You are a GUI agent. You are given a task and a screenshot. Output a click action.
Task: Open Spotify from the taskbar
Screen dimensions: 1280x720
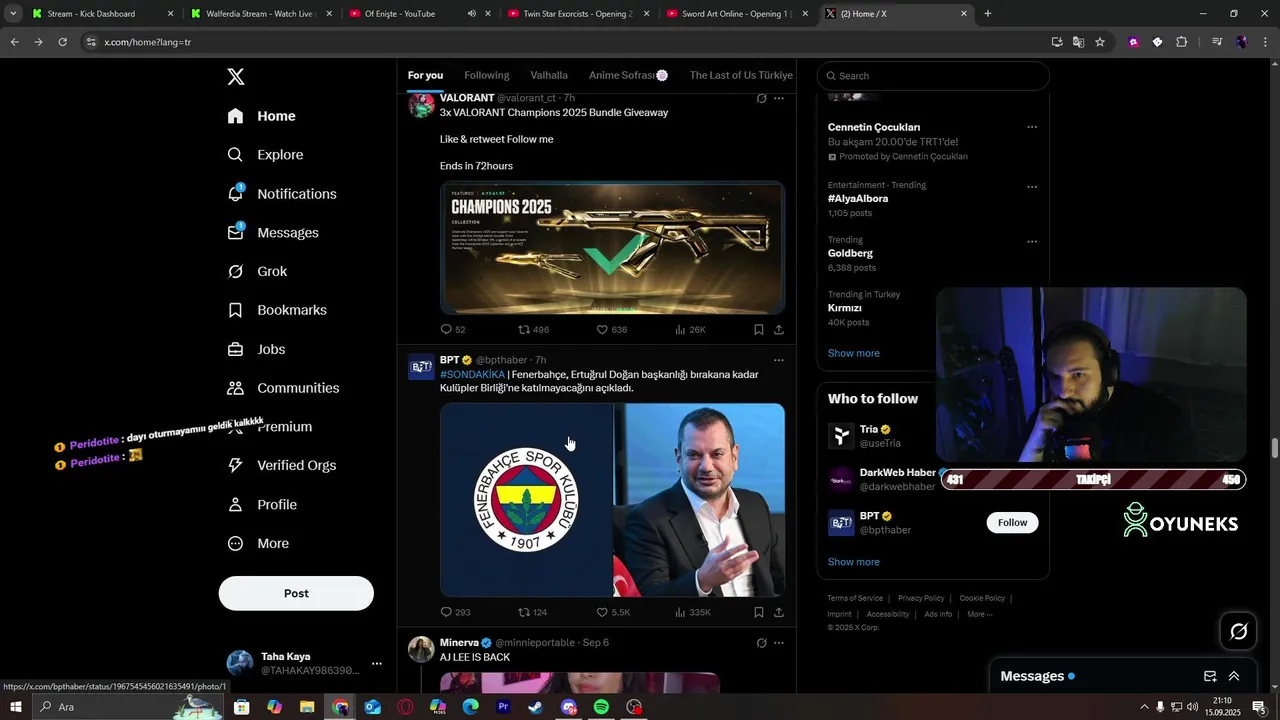tap(601, 707)
